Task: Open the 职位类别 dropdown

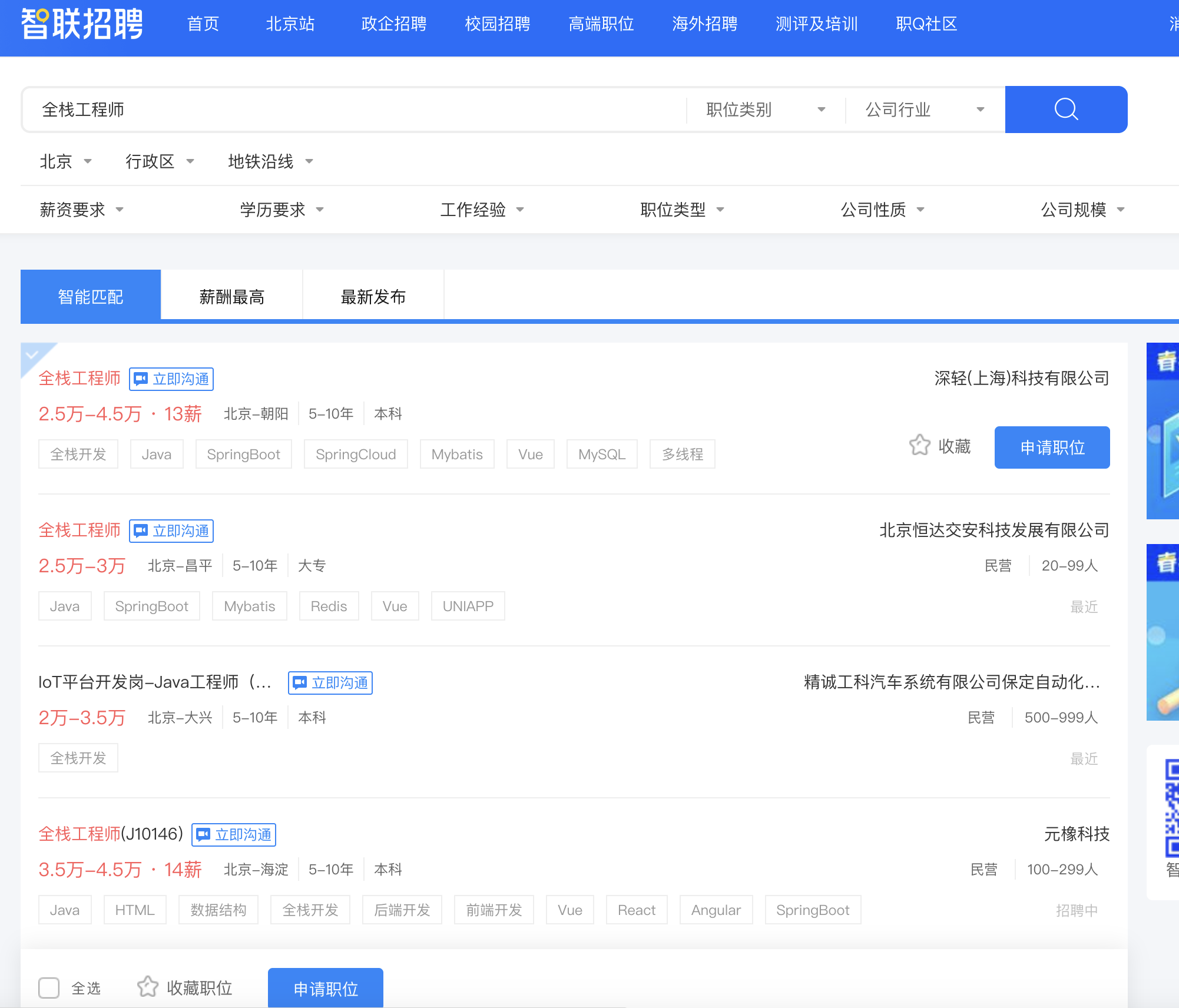Action: (765, 110)
